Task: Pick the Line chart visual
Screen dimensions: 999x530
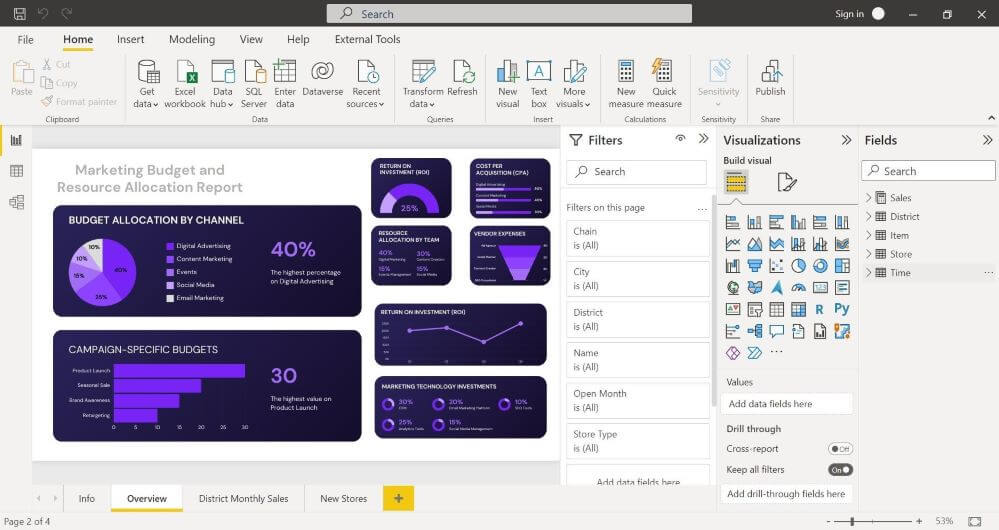Action: pos(733,244)
